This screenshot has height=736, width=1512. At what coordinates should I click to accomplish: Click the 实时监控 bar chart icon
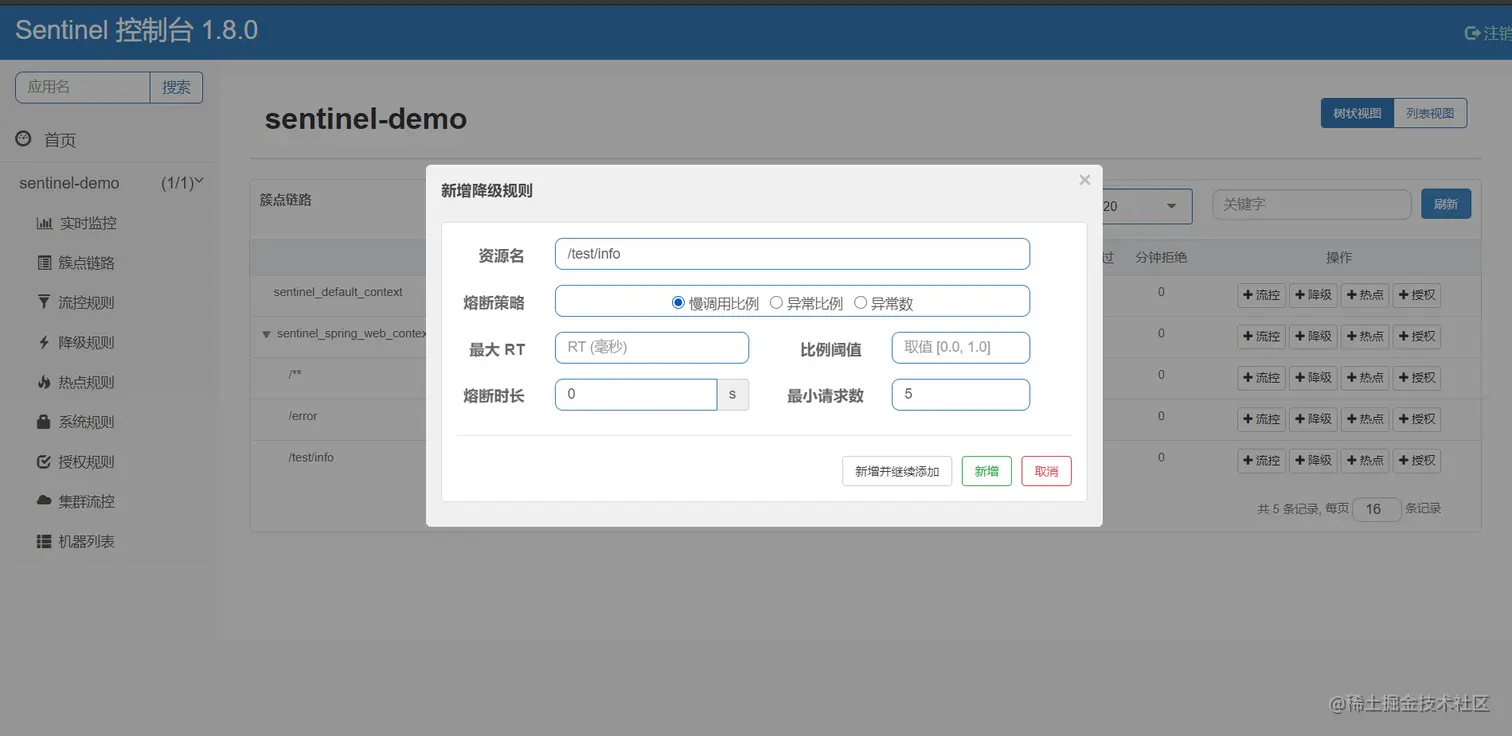click(x=44, y=223)
